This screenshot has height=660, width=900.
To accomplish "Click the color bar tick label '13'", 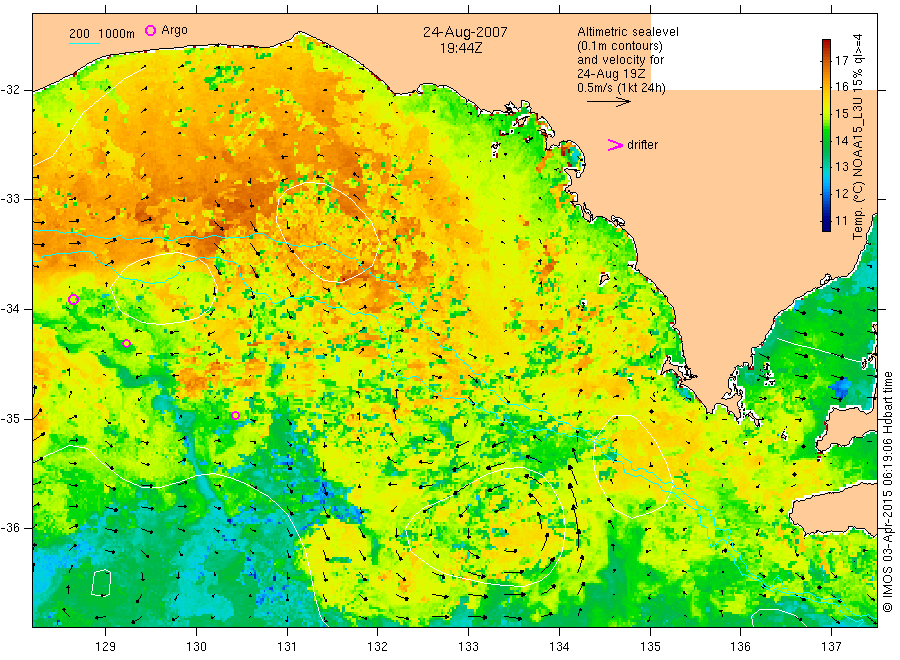I will pyautogui.click(x=841, y=167).
